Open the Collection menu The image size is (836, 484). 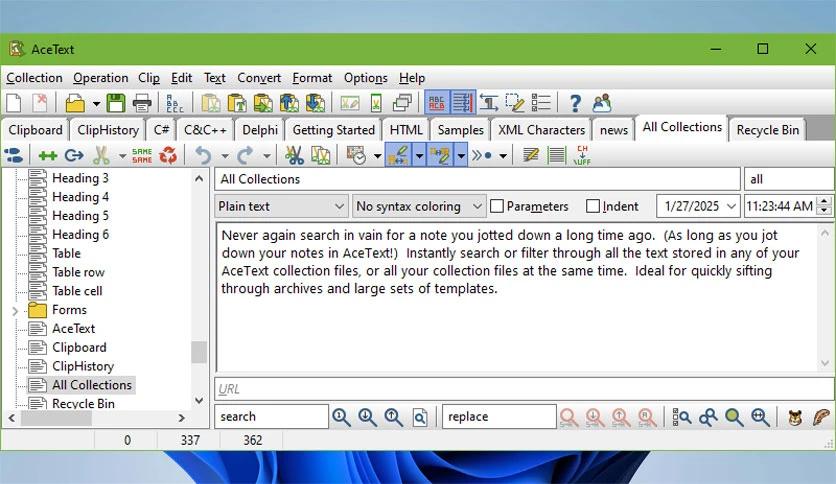[x=34, y=78]
